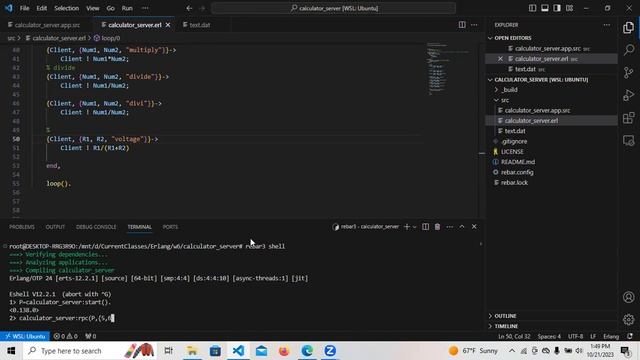640x360 pixels.
Task: Show the Debug Console tab
Action: pos(96,227)
